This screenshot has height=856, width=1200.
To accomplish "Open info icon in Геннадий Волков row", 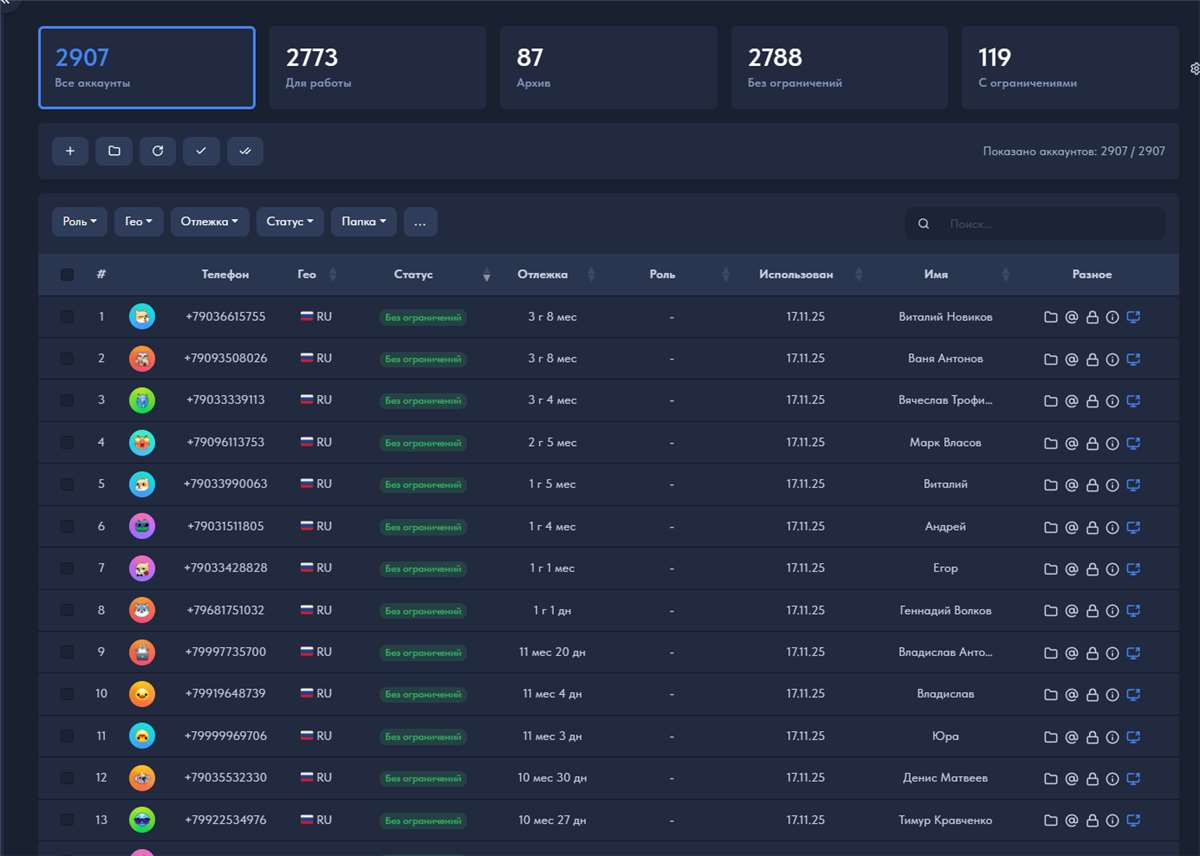I will [1112, 611].
